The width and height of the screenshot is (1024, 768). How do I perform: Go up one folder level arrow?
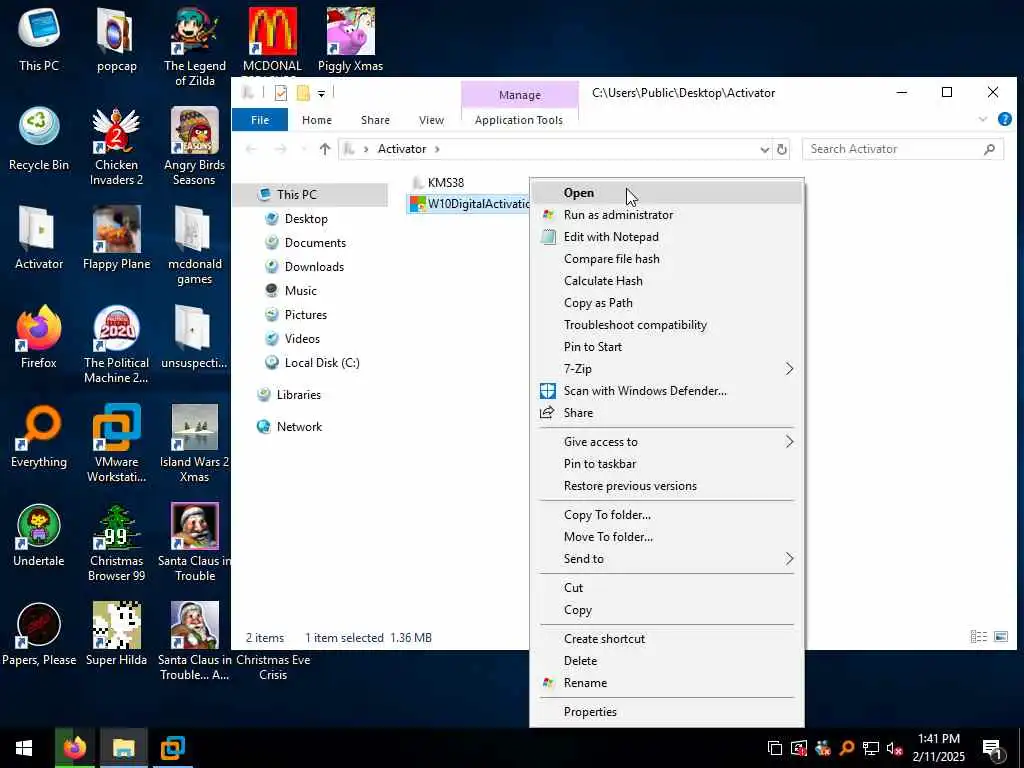point(325,149)
